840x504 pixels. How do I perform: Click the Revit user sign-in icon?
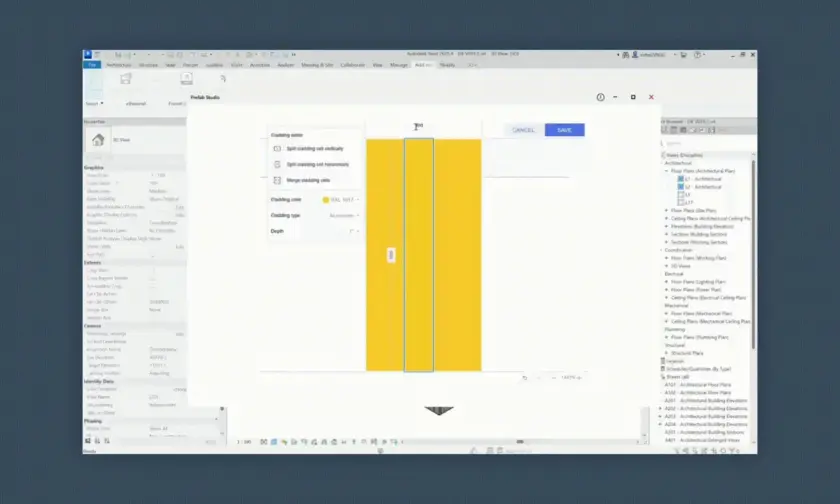635,55
